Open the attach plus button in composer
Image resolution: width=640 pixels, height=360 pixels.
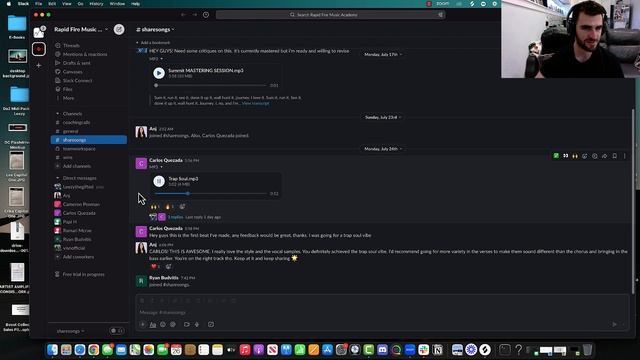point(142,324)
